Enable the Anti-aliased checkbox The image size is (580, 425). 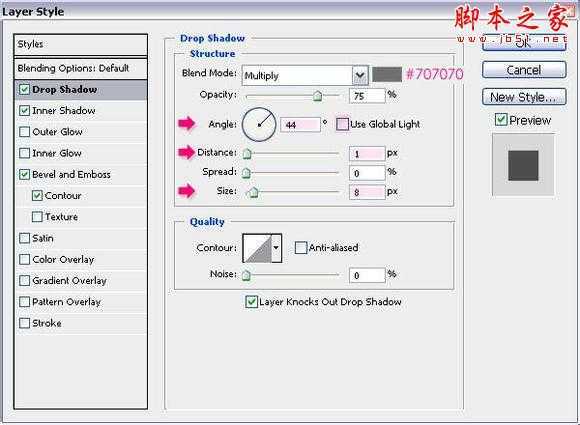coord(301,247)
